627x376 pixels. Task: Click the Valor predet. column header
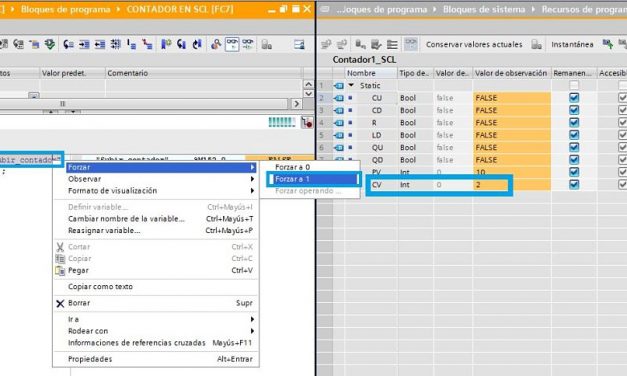(72, 73)
